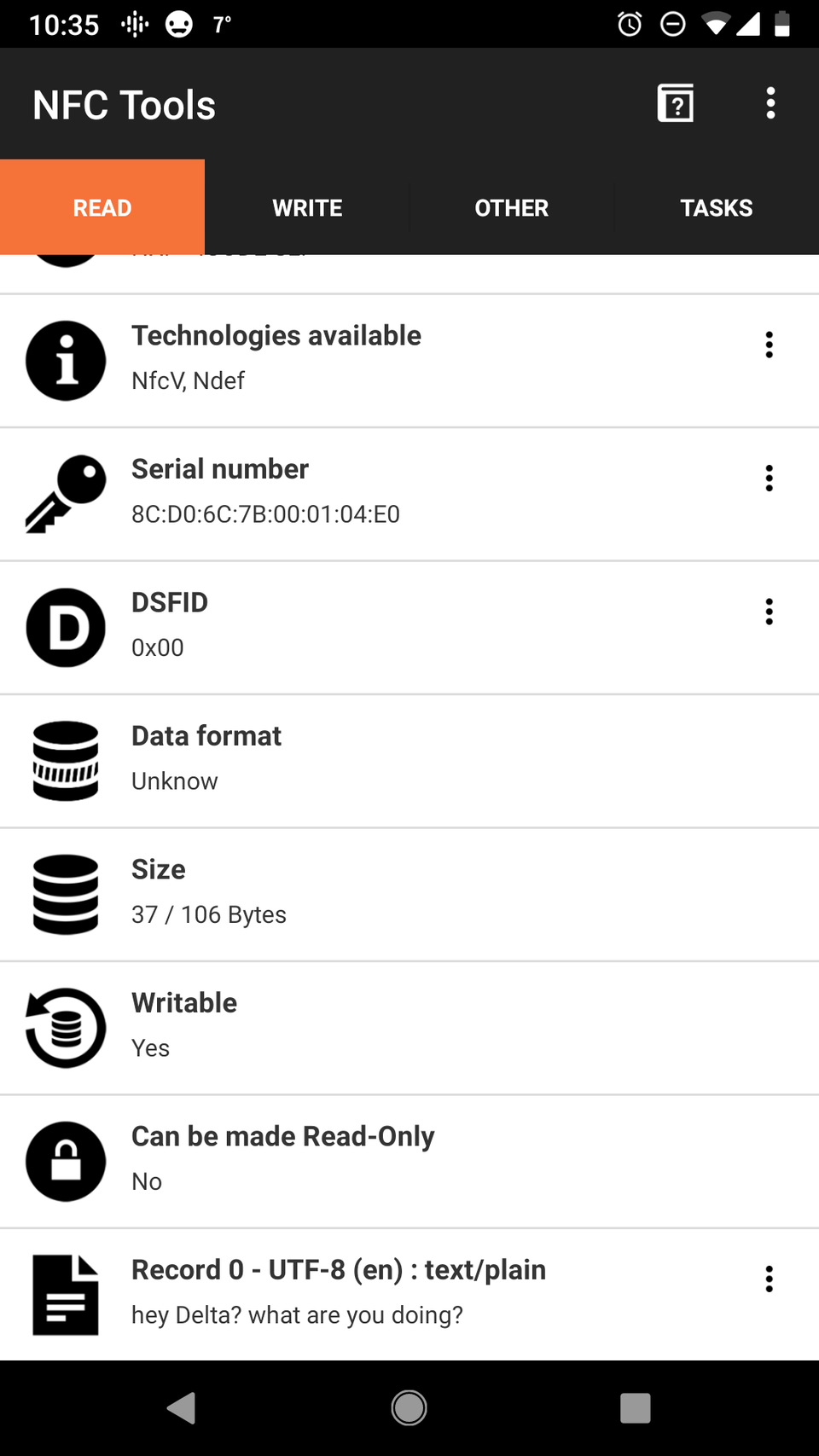Open the app overflow menu
The height and width of the screenshot is (1456, 819).
coord(770,104)
